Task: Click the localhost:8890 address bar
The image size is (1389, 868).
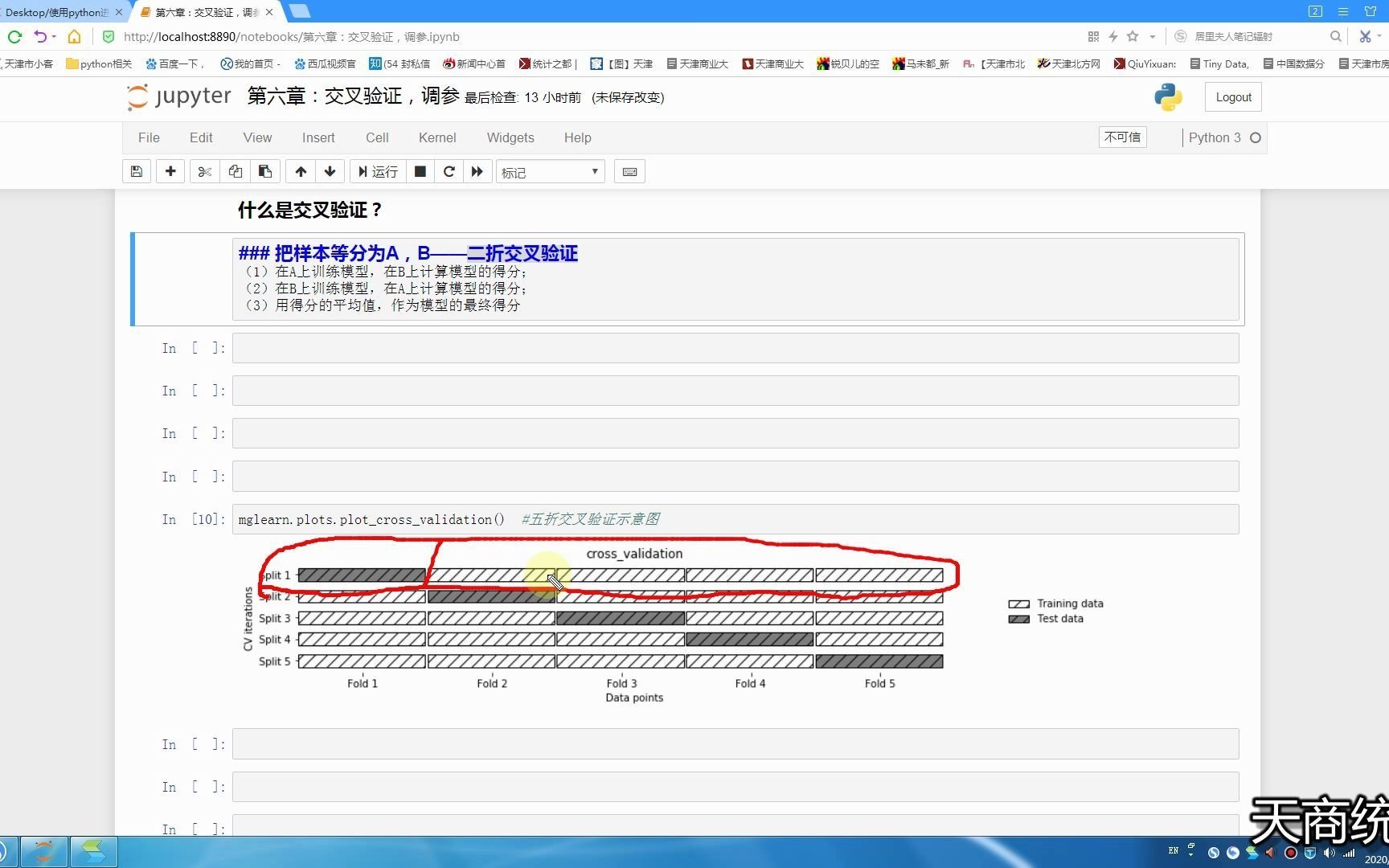Action: click(x=291, y=37)
